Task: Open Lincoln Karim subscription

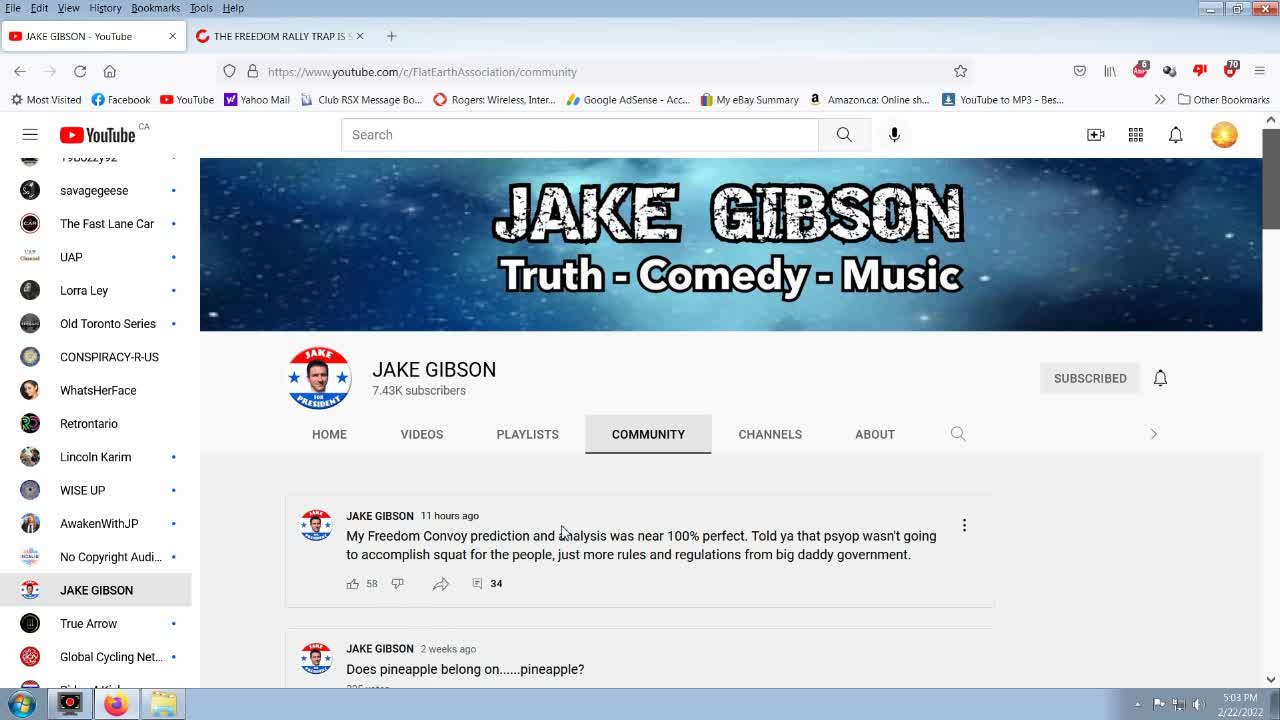Action: point(96,457)
